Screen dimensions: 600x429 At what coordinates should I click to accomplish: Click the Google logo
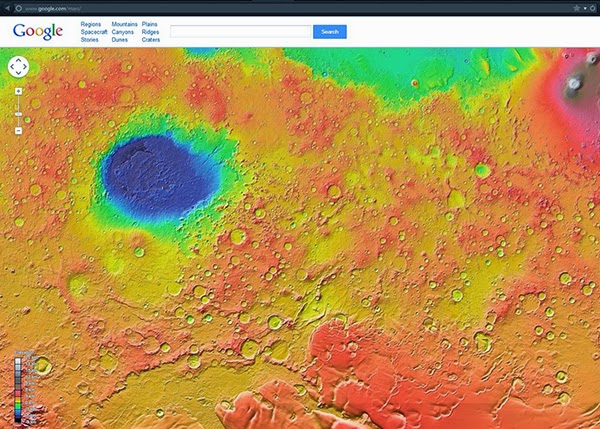coord(38,31)
